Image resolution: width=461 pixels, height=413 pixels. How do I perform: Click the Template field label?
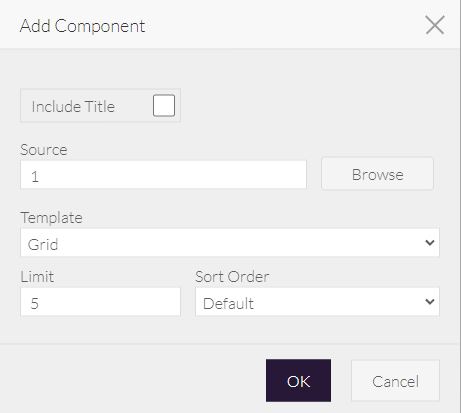(51, 218)
